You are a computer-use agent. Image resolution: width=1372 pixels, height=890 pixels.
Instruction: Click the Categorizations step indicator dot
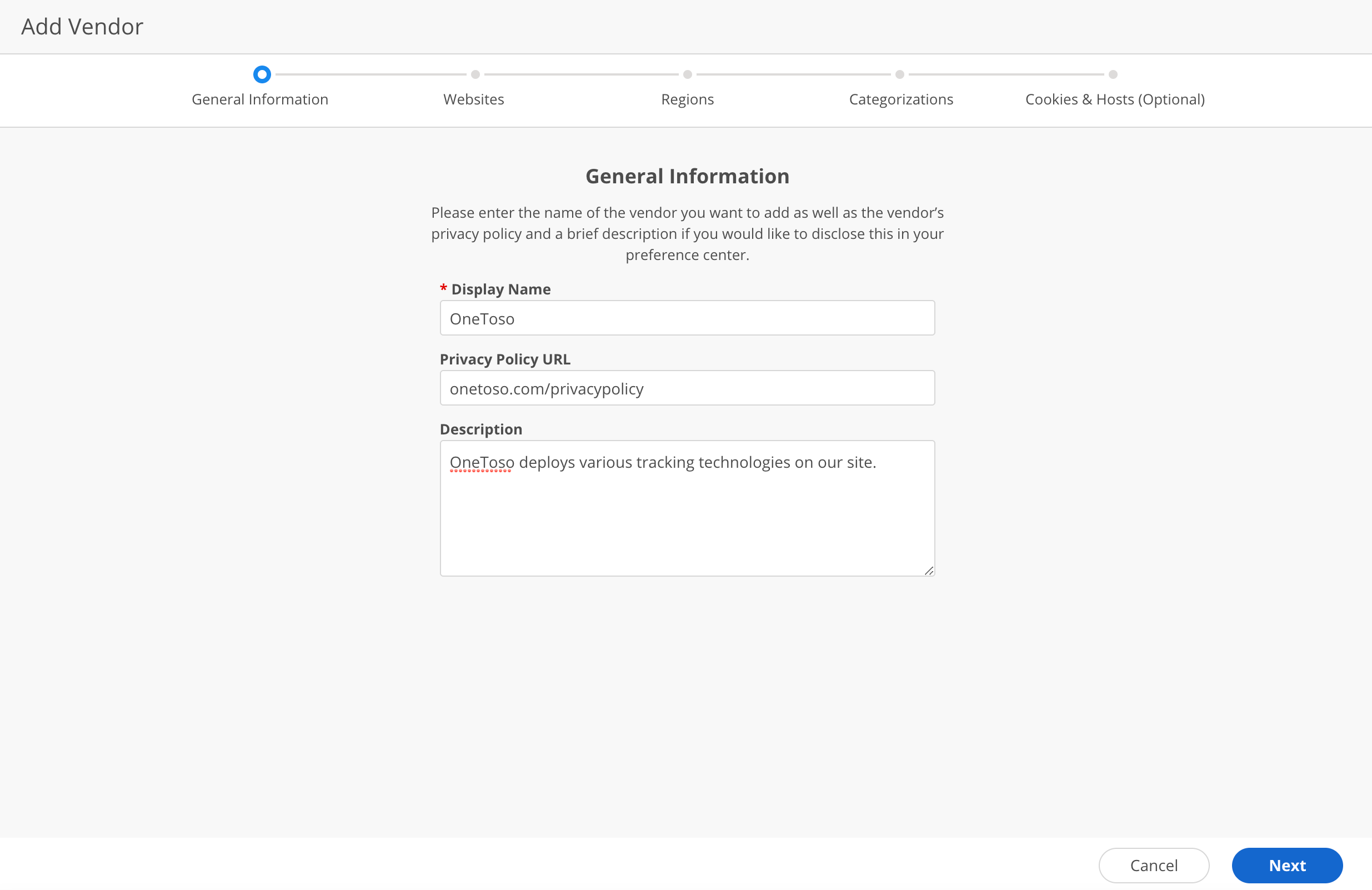tap(900, 74)
